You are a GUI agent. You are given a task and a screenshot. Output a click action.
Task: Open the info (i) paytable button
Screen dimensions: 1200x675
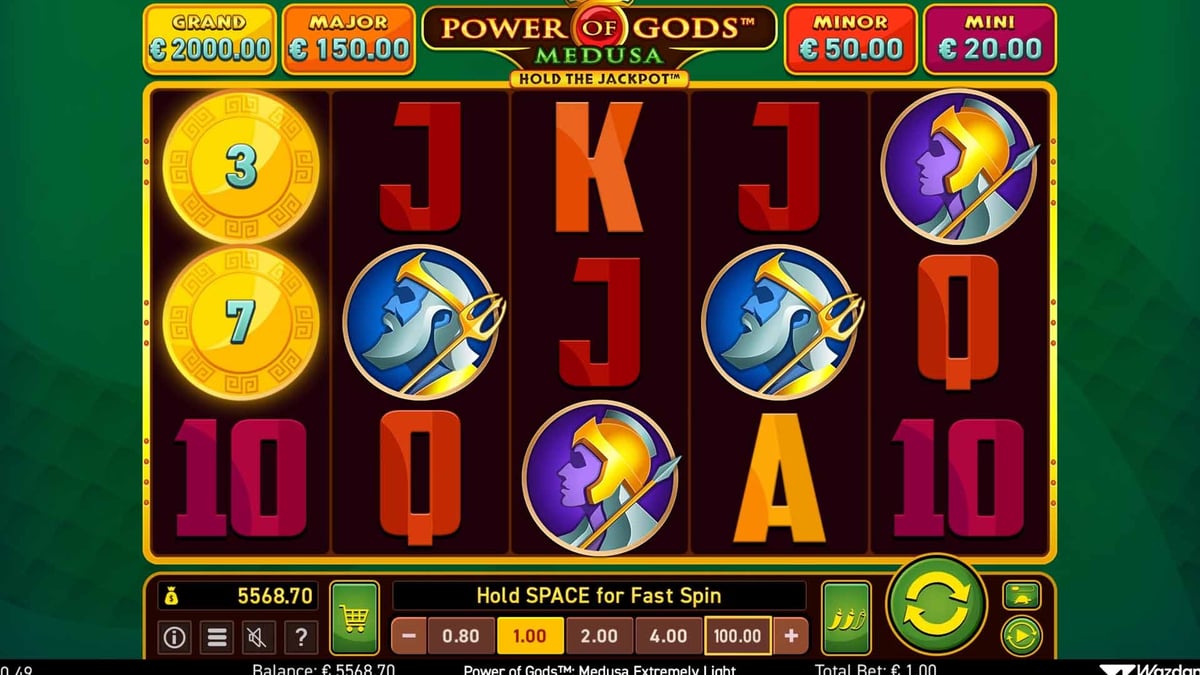coord(174,635)
